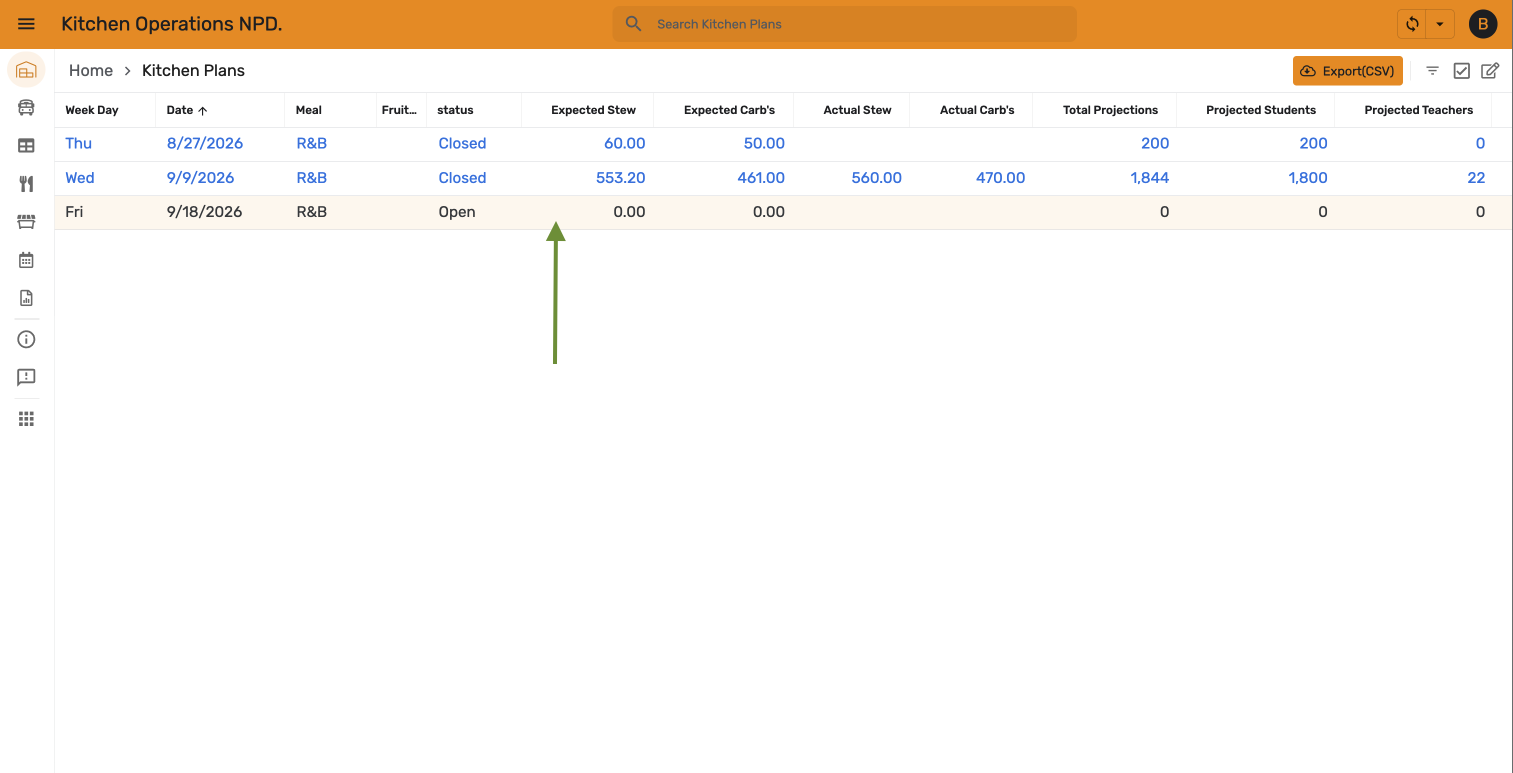Open the 9/9/2026 date cell
The image size is (1513, 773).
(x=200, y=178)
